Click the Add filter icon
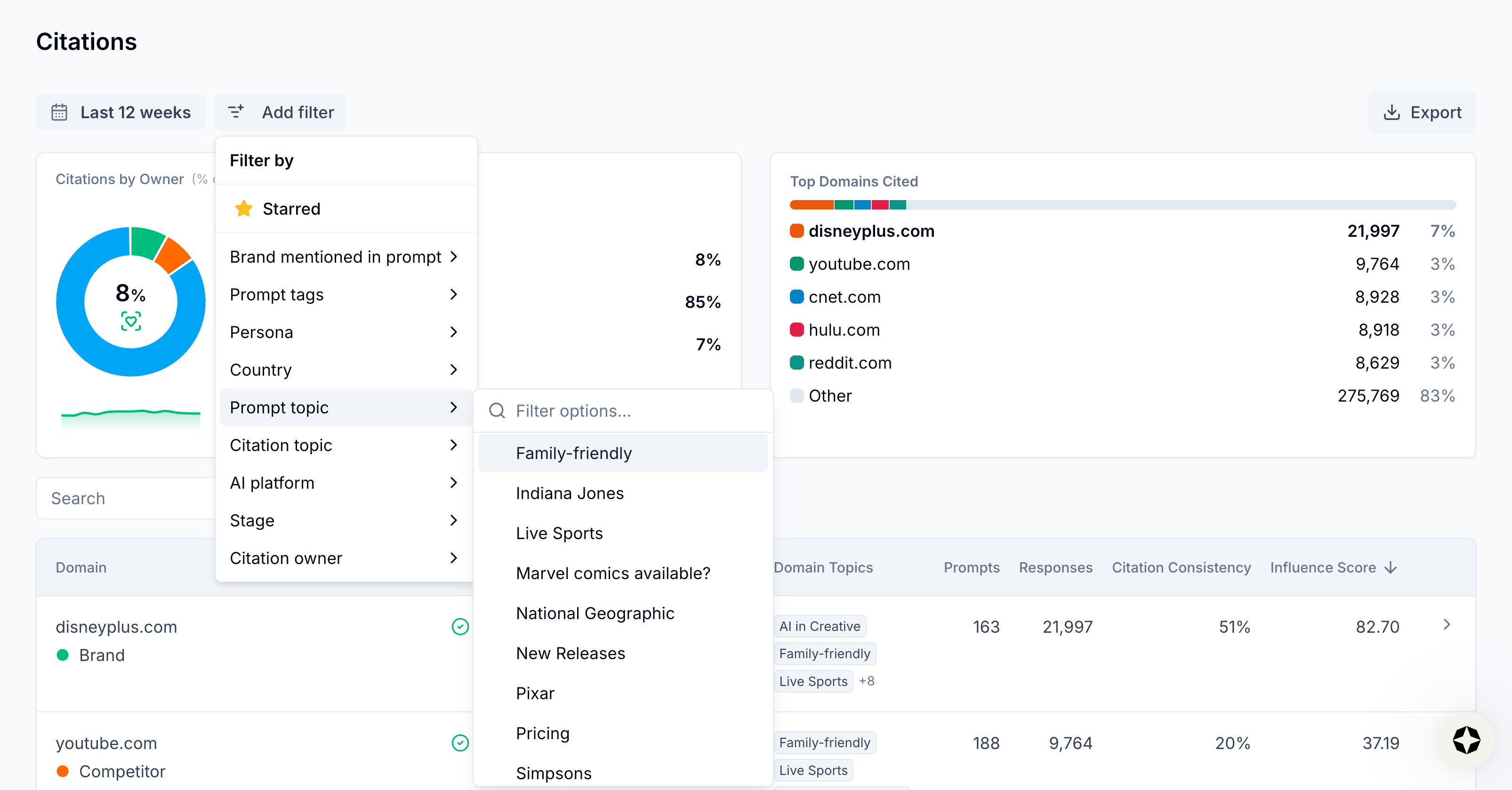The image size is (1512, 790). click(x=236, y=112)
